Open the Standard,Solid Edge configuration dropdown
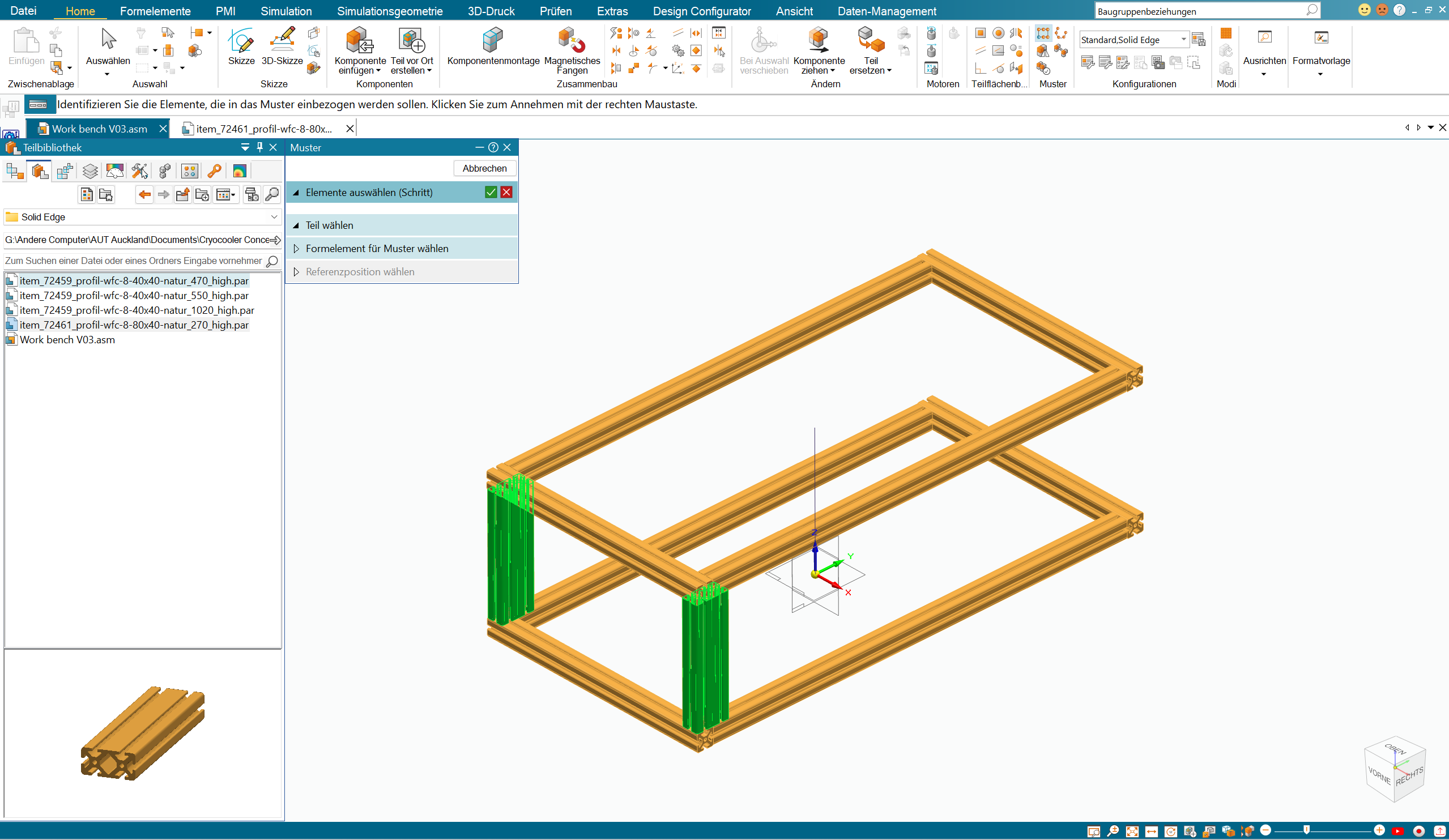 (x=1184, y=40)
